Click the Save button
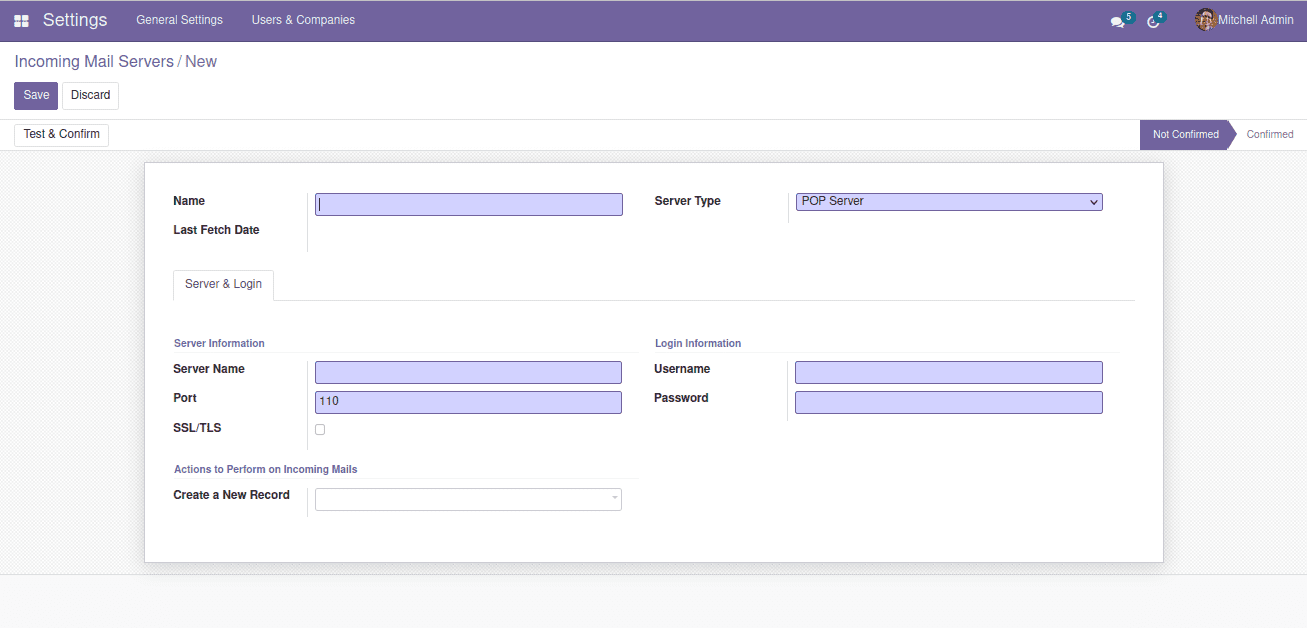Viewport: 1307px width, 628px height. (x=36, y=96)
